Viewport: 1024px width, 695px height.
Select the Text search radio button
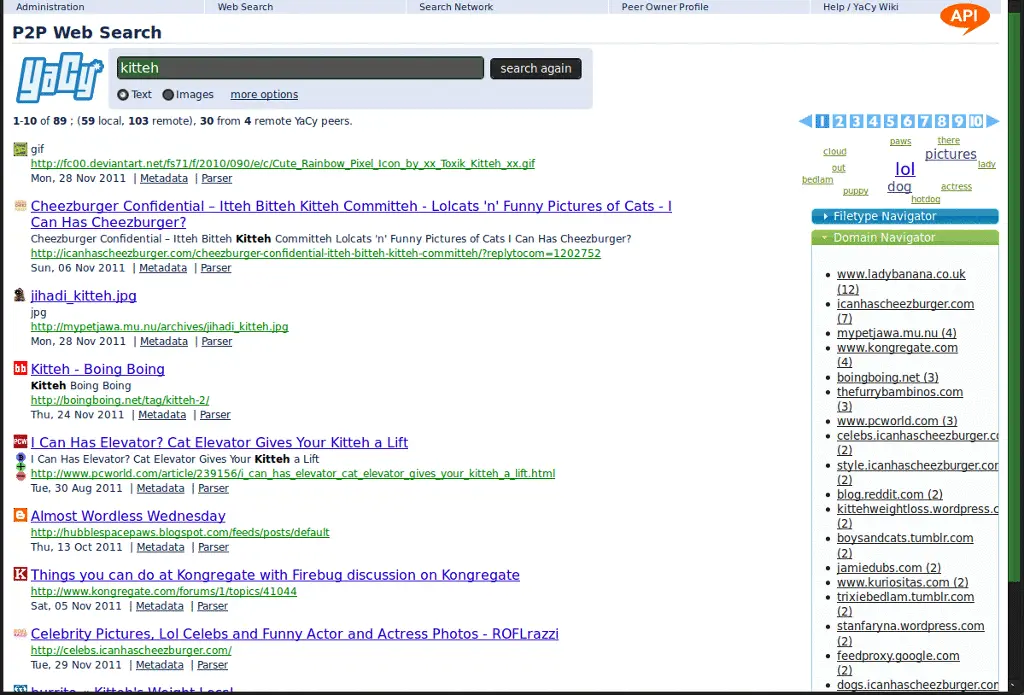click(x=123, y=95)
